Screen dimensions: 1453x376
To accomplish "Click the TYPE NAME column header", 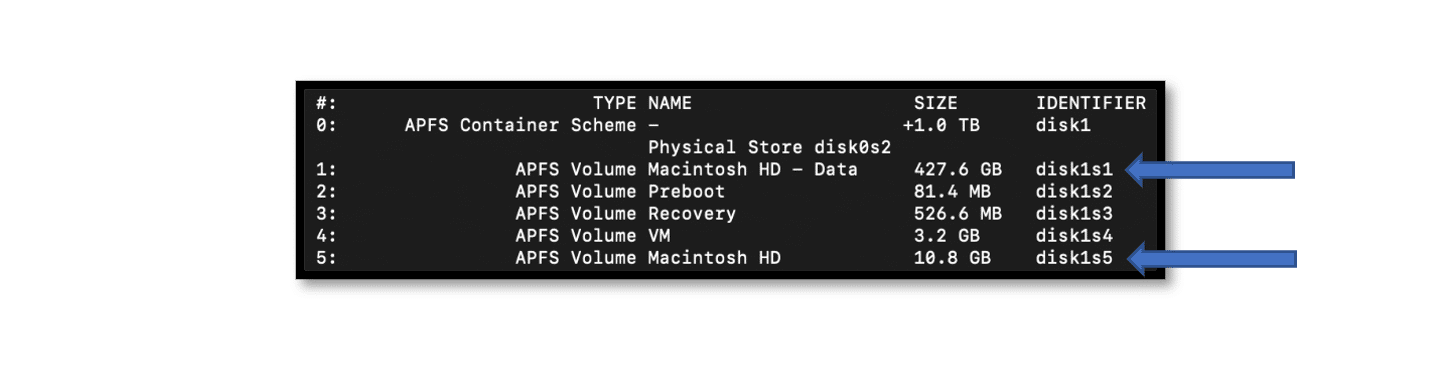I will 642,103.
